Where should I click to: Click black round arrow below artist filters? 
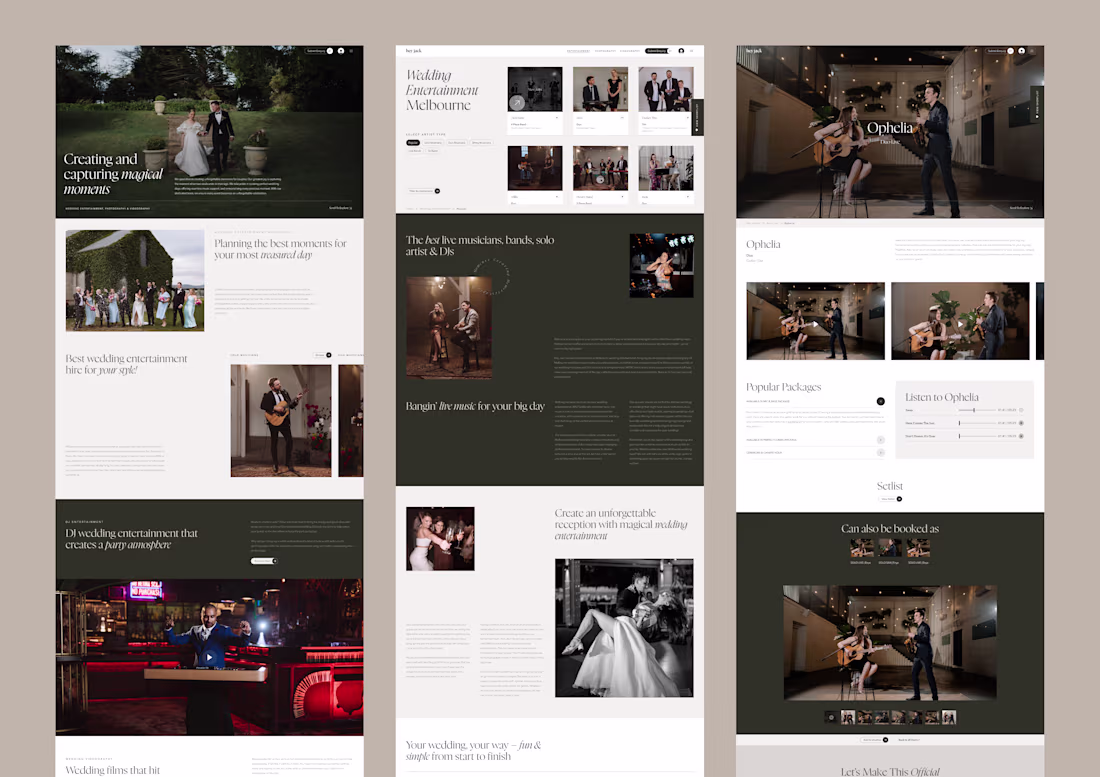(437, 191)
